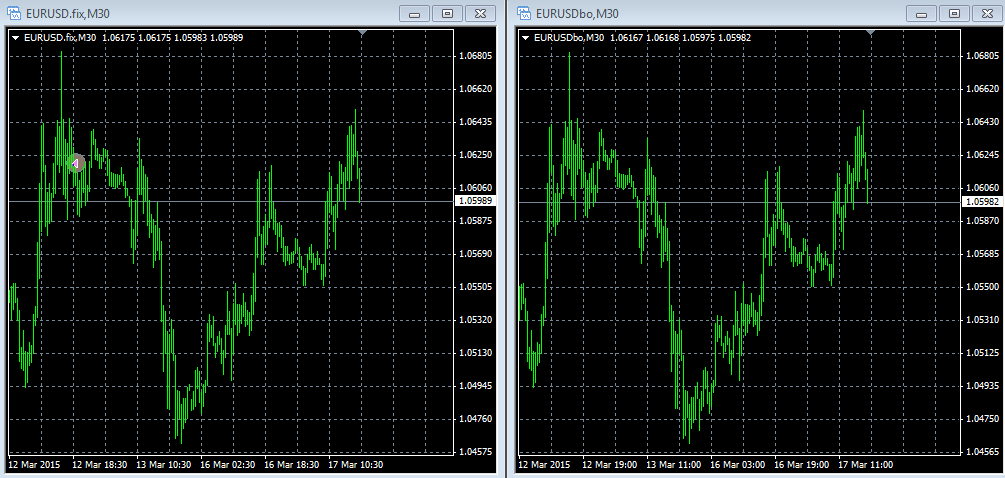Click the low value 1.05975 in EURUSDbo header

(x=699, y=38)
